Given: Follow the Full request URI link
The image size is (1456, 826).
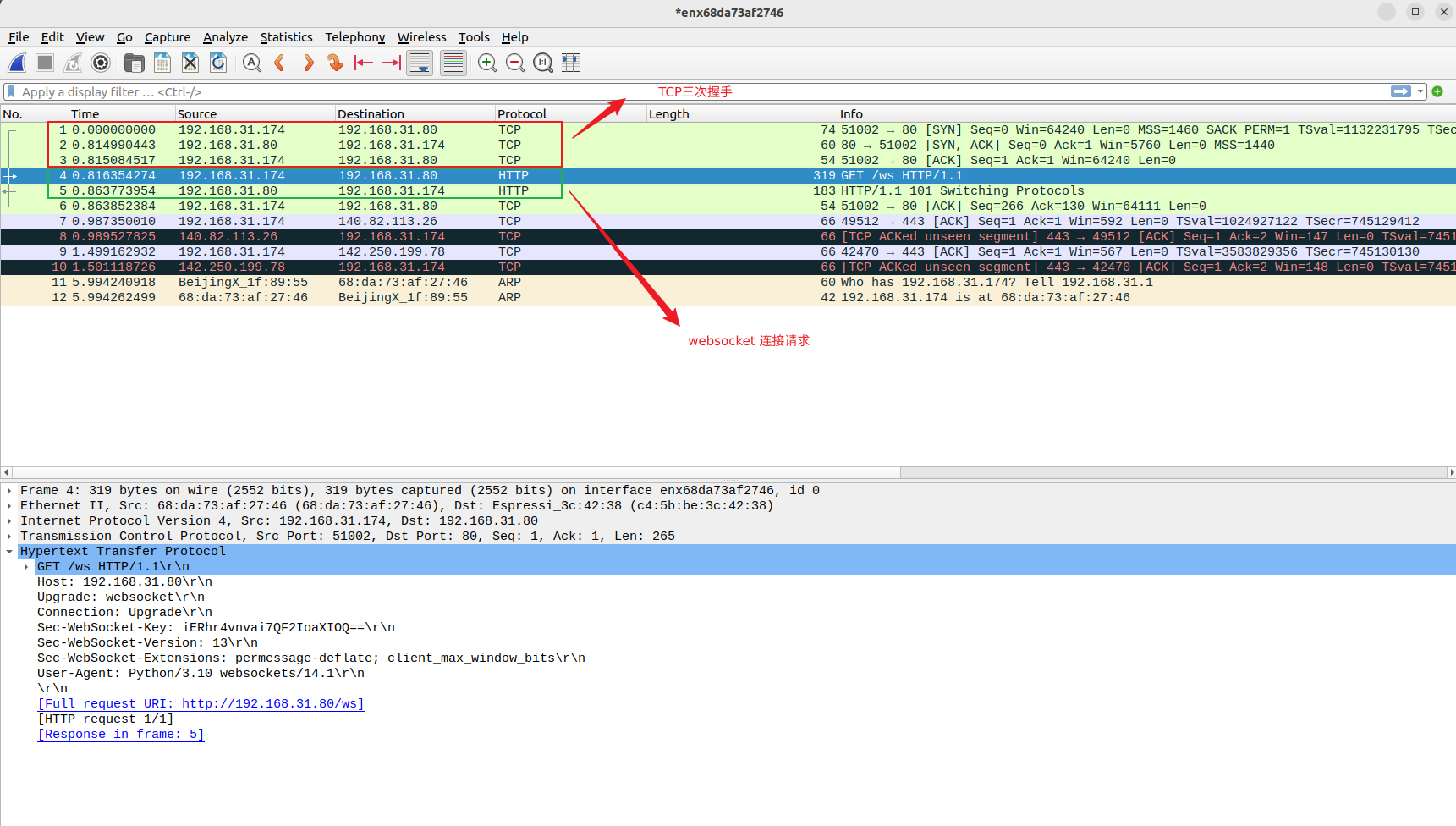Looking at the screenshot, I should 201,704.
